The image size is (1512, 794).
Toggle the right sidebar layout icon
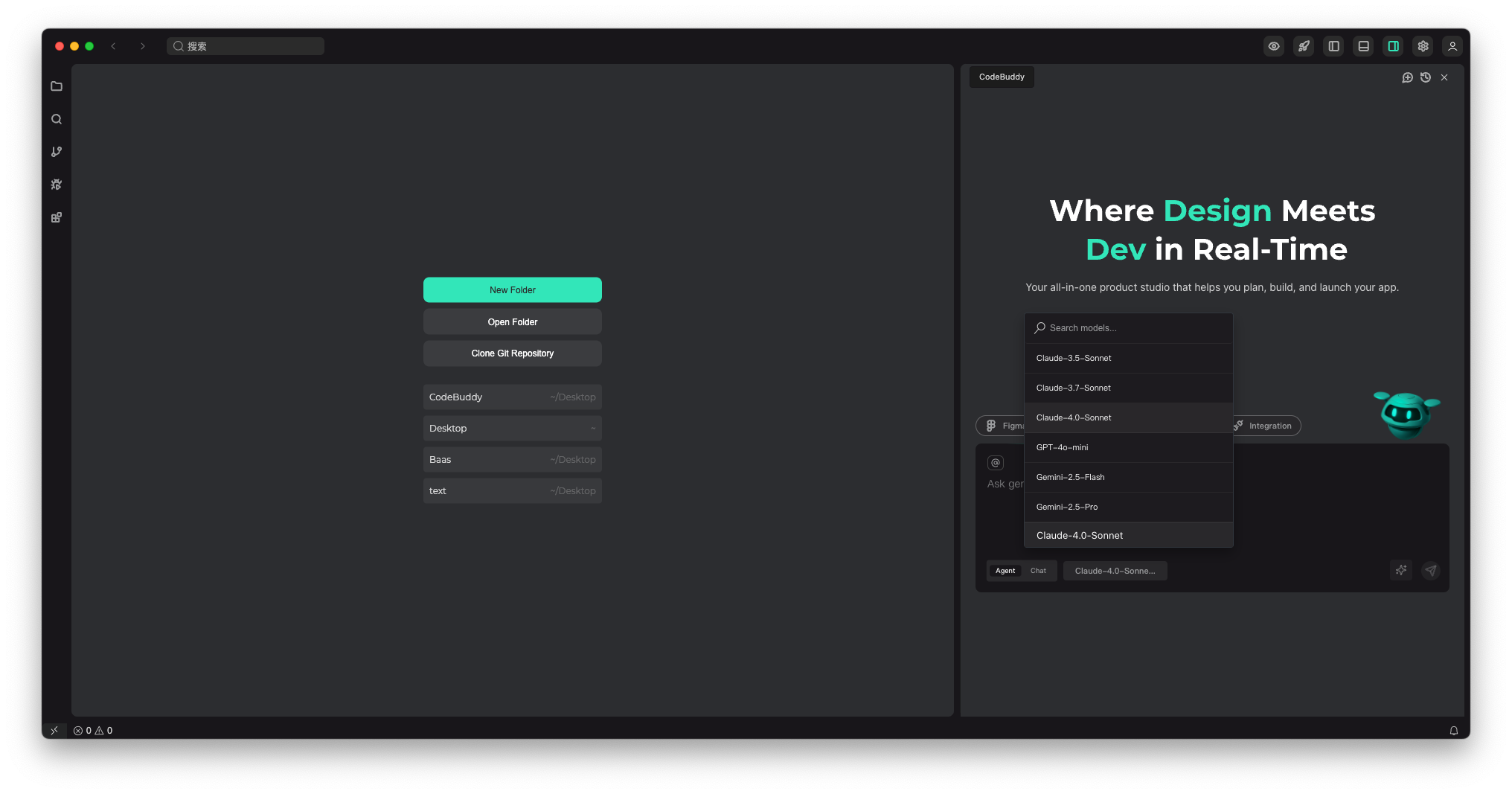click(1393, 46)
